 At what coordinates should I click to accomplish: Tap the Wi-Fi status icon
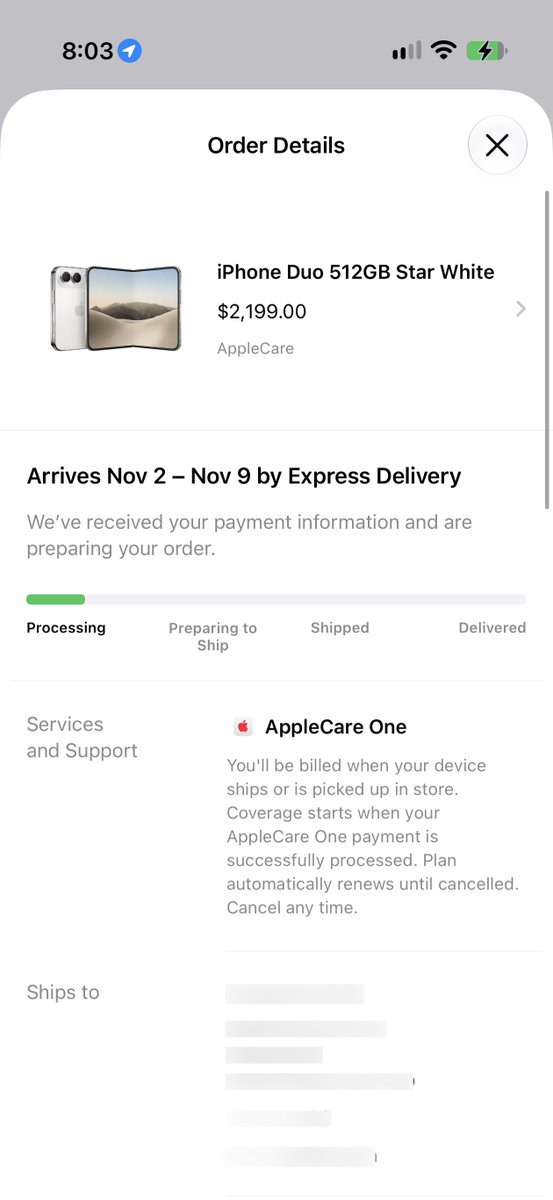click(x=442, y=50)
